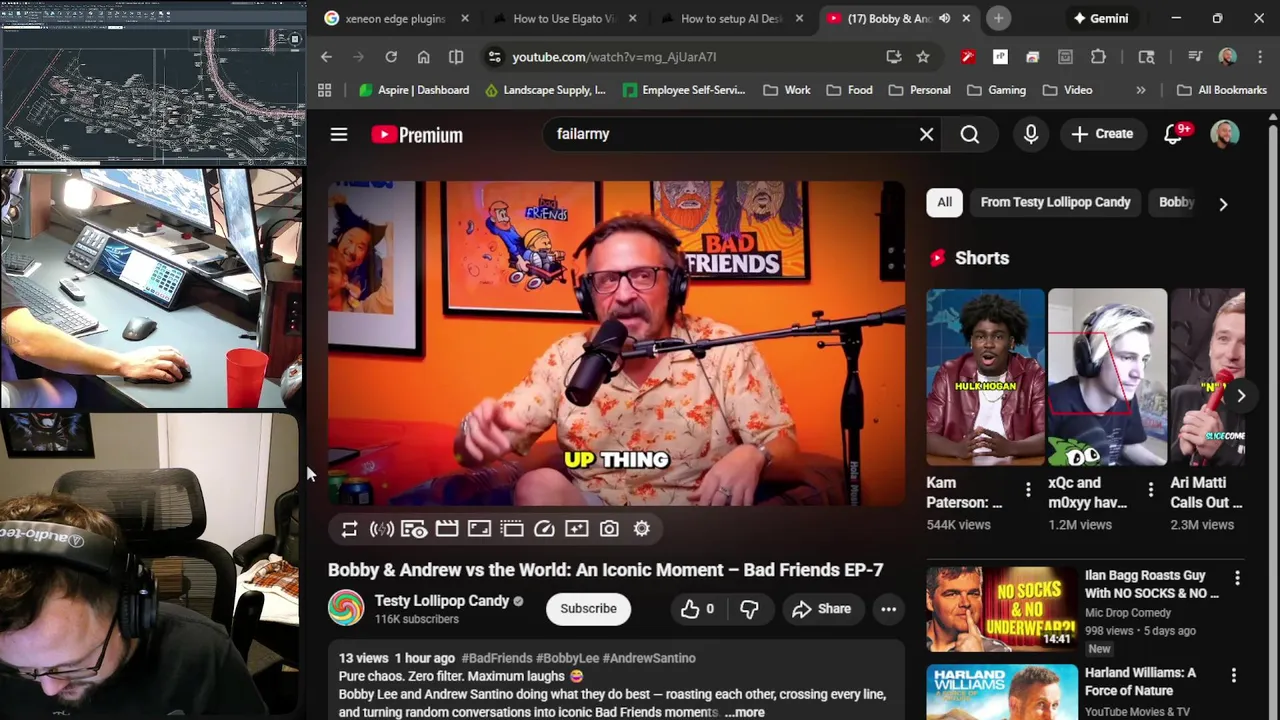1280x720 pixels.
Task: Open YouTube notifications bell
Action: (1173, 134)
